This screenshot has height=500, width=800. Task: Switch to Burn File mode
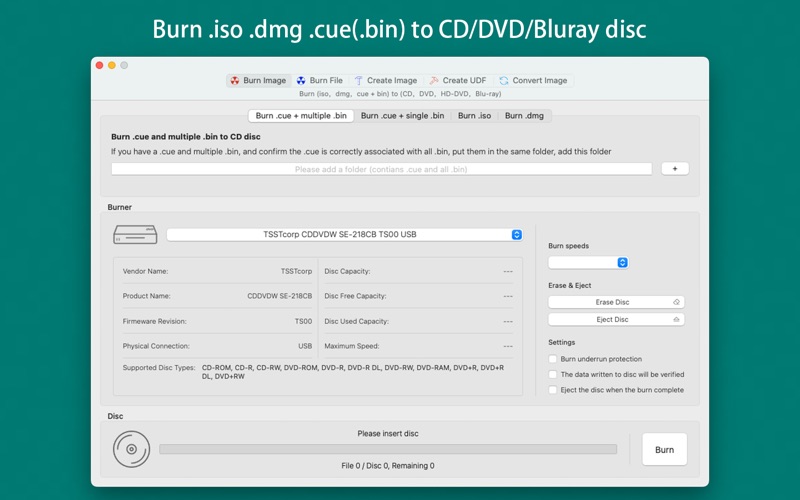[x=320, y=81]
